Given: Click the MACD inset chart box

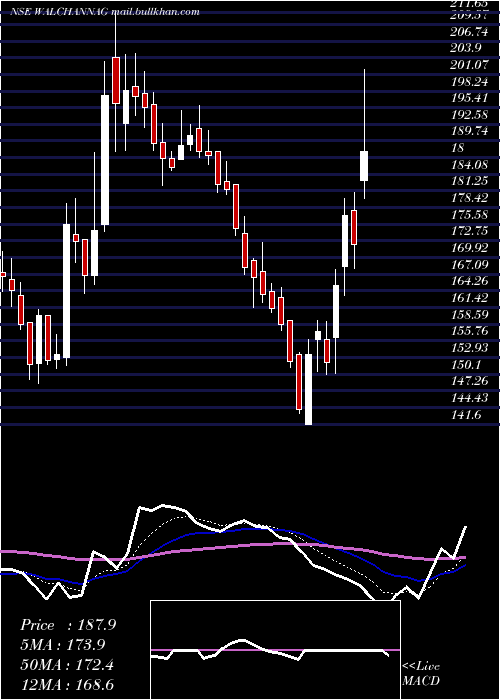Looking at the screenshot, I should click(x=275, y=650).
